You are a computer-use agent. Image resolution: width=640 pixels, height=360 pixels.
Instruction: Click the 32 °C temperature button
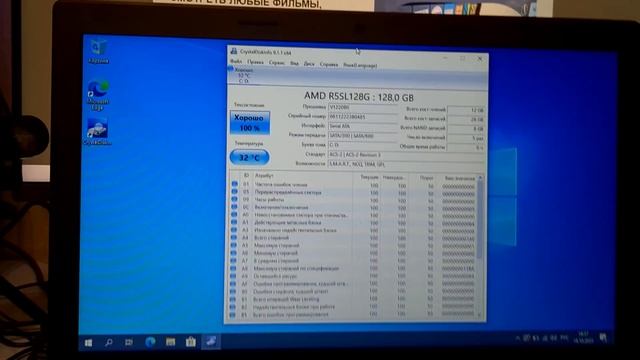point(249,157)
